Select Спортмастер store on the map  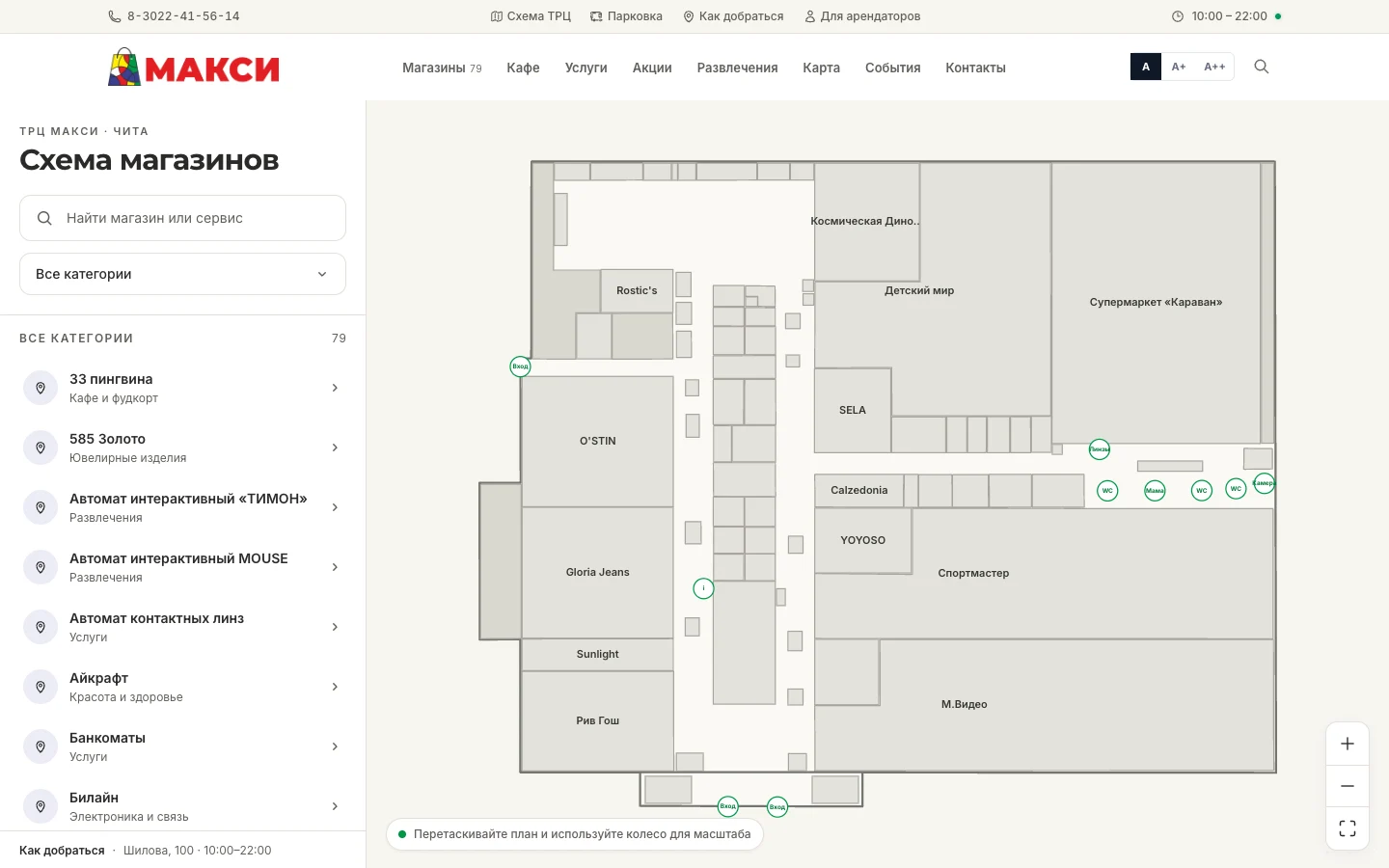click(x=973, y=573)
